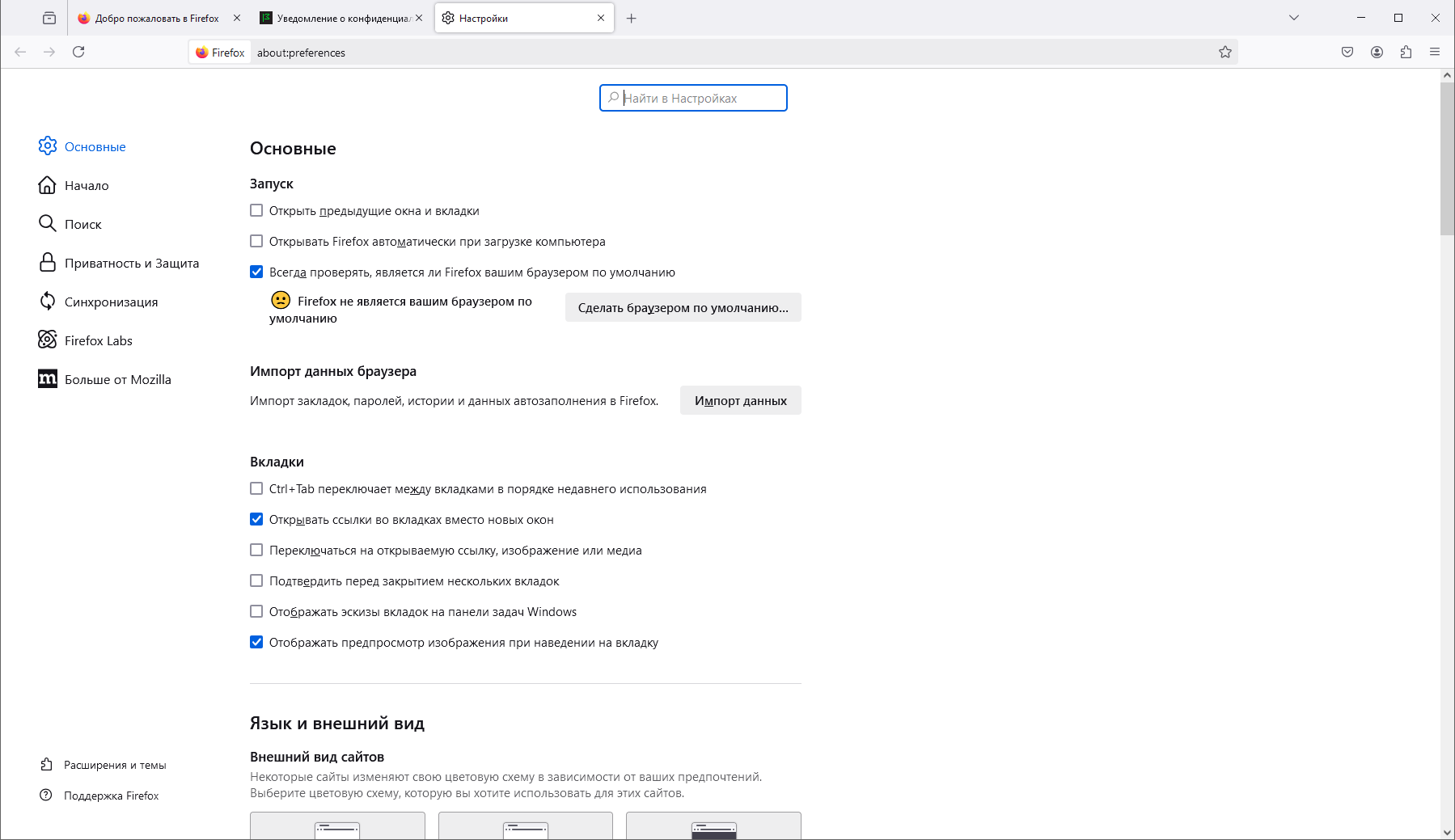Click the scrollbar up arrow

pyautogui.click(x=1447, y=75)
